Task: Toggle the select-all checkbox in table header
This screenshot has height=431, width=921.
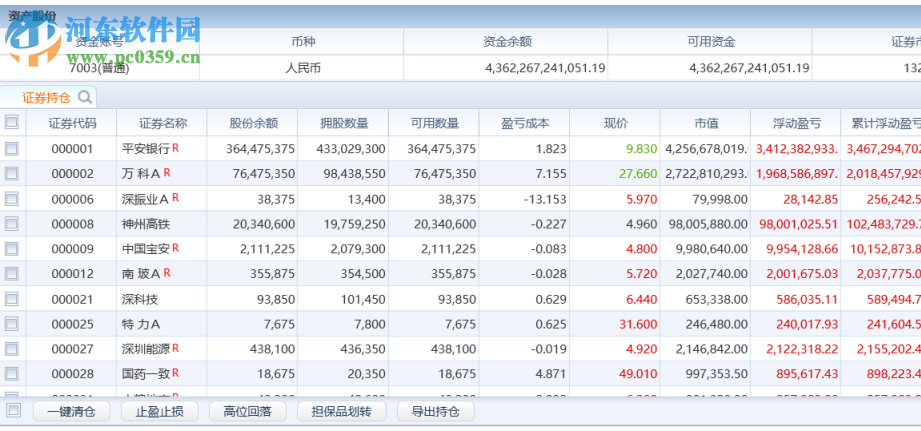Action: tap(12, 122)
